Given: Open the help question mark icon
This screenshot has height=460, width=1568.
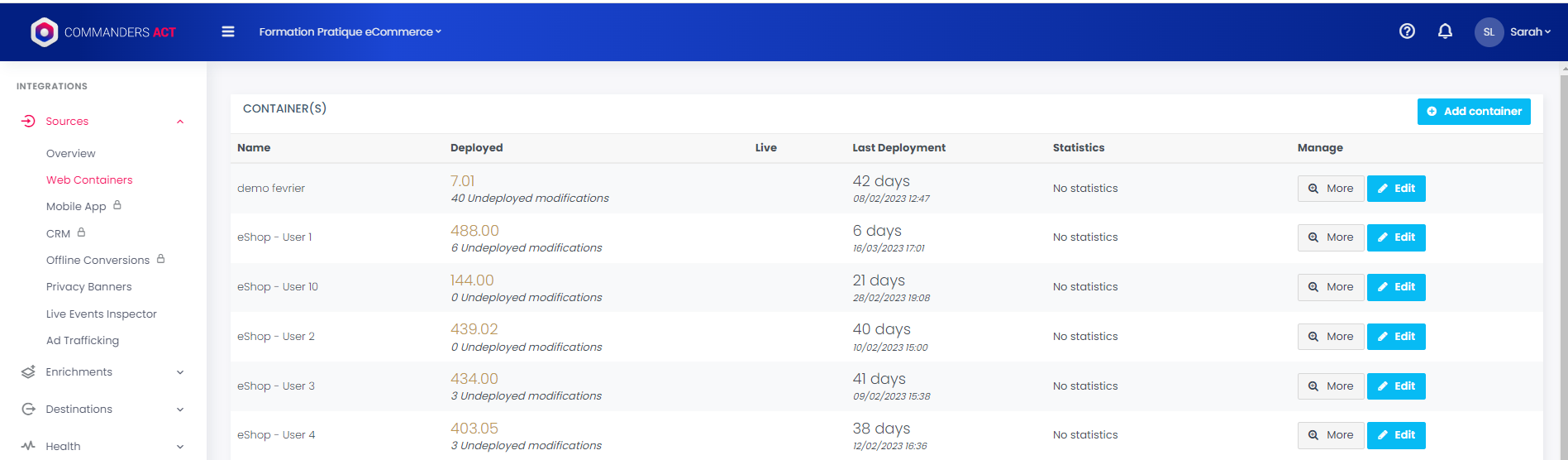Looking at the screenshot, I should [1407, 31].
